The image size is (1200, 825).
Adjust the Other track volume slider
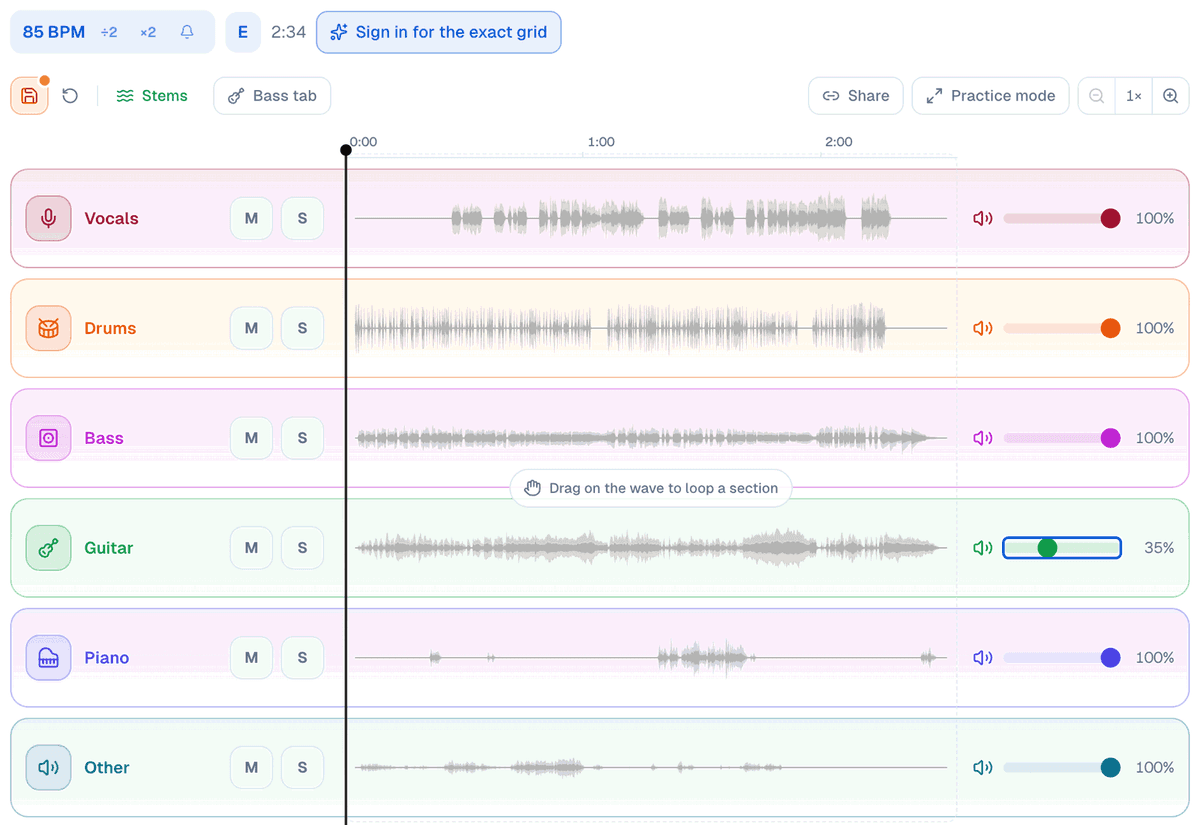pos(1062,768)
